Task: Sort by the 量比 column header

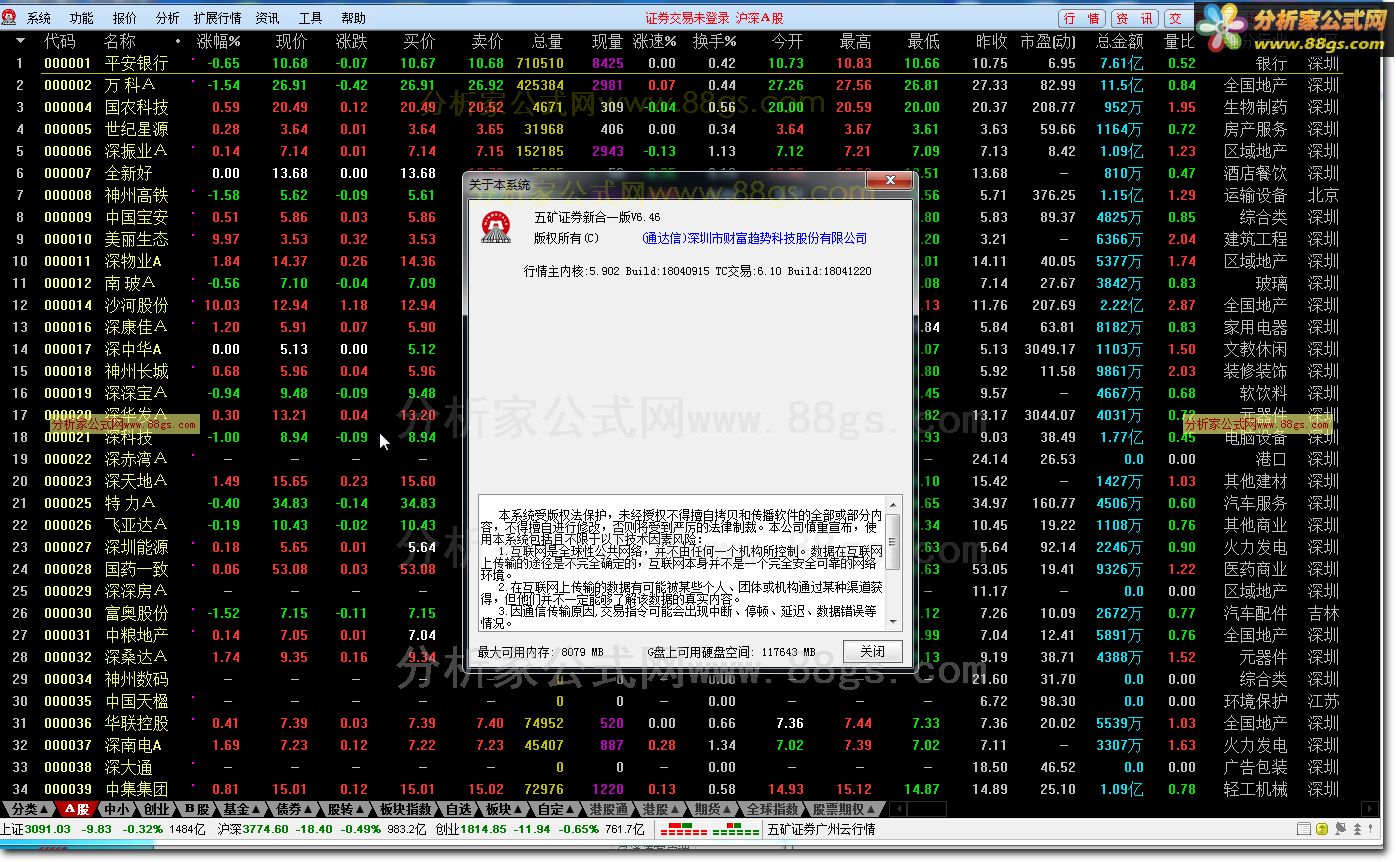Action: coord(1180,41)
